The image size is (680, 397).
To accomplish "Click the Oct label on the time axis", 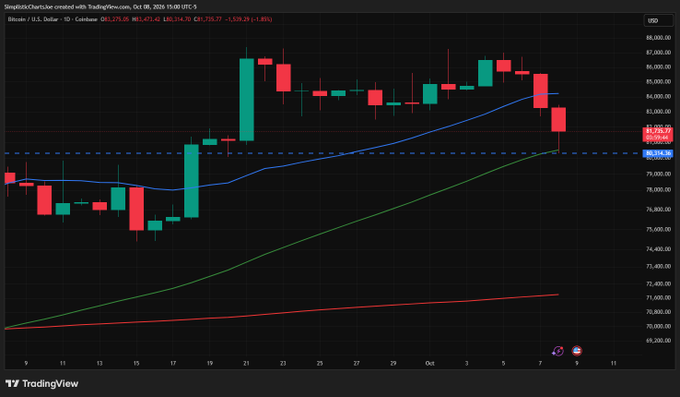I will coord(430,363).
